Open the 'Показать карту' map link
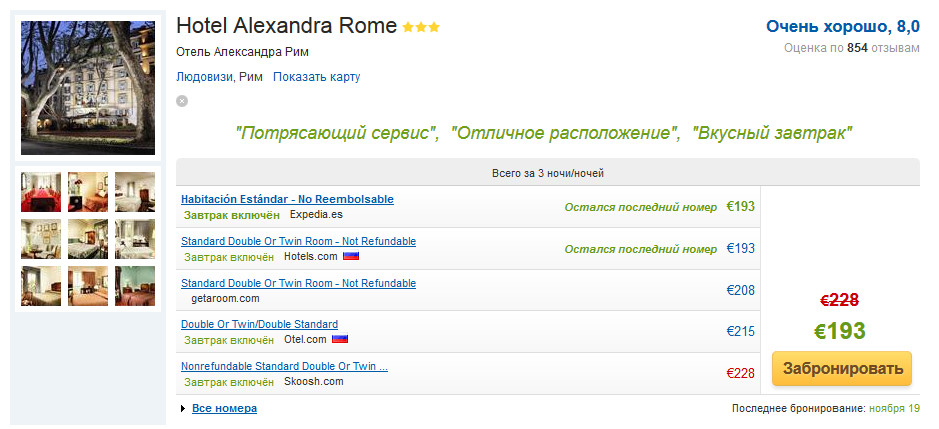 (x=316, y=77)
